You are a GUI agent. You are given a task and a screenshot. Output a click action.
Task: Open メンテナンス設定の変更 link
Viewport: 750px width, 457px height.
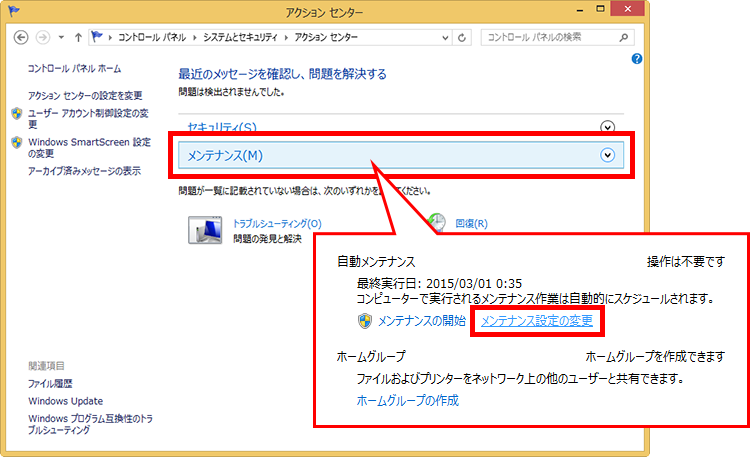(x=537, y=321)
